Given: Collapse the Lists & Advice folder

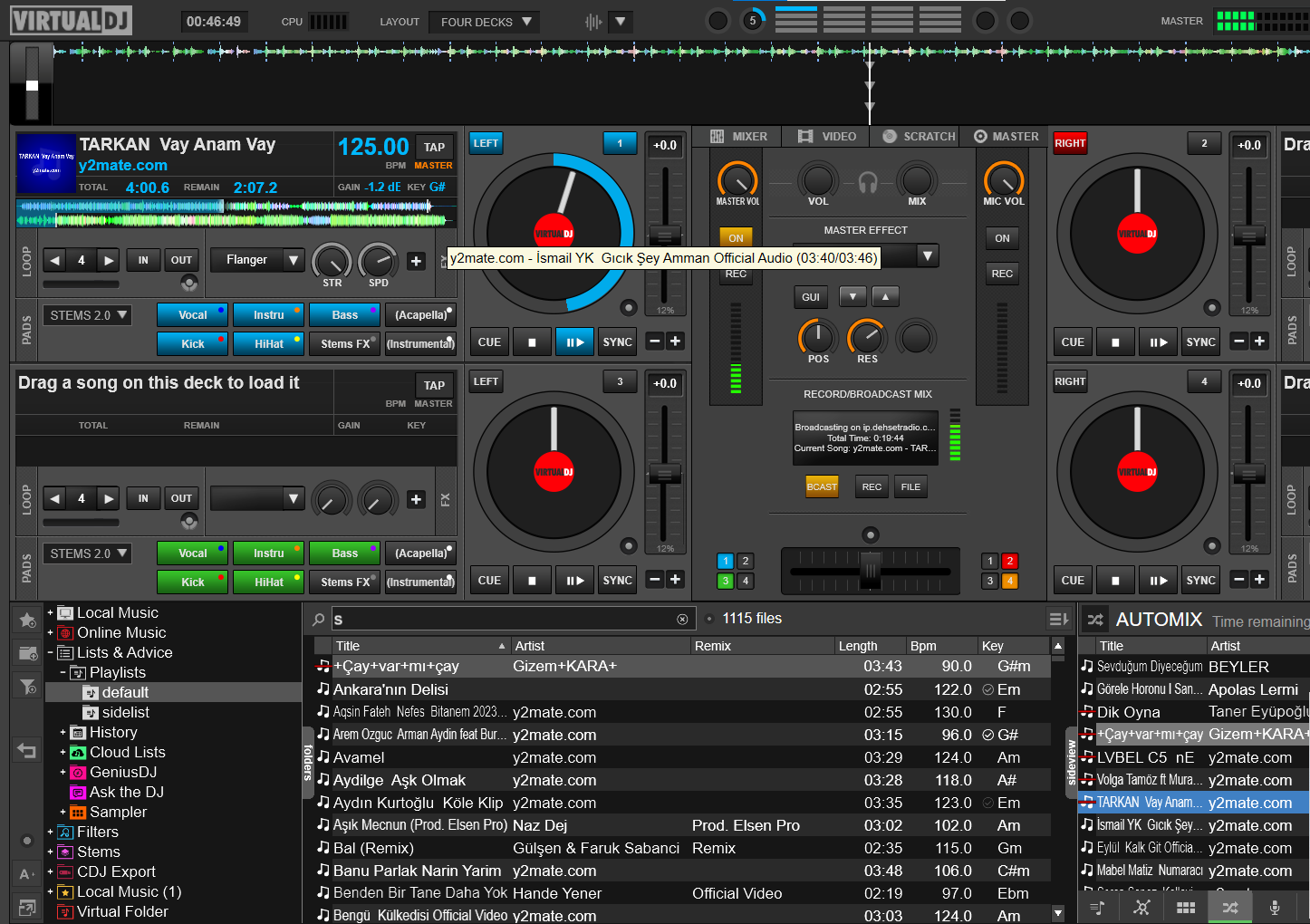Looking at the screenshot, I should [x=51, y=653].
